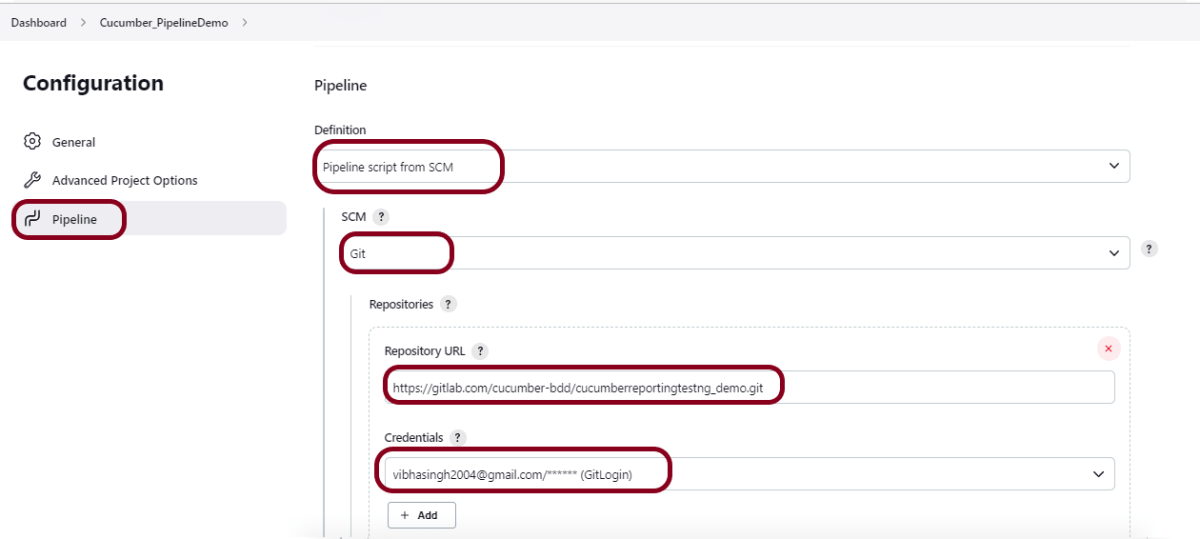This screenshot has height=539, width=1200.
Task: Delete the repository with red X
Action: [x=1108, y=348]
